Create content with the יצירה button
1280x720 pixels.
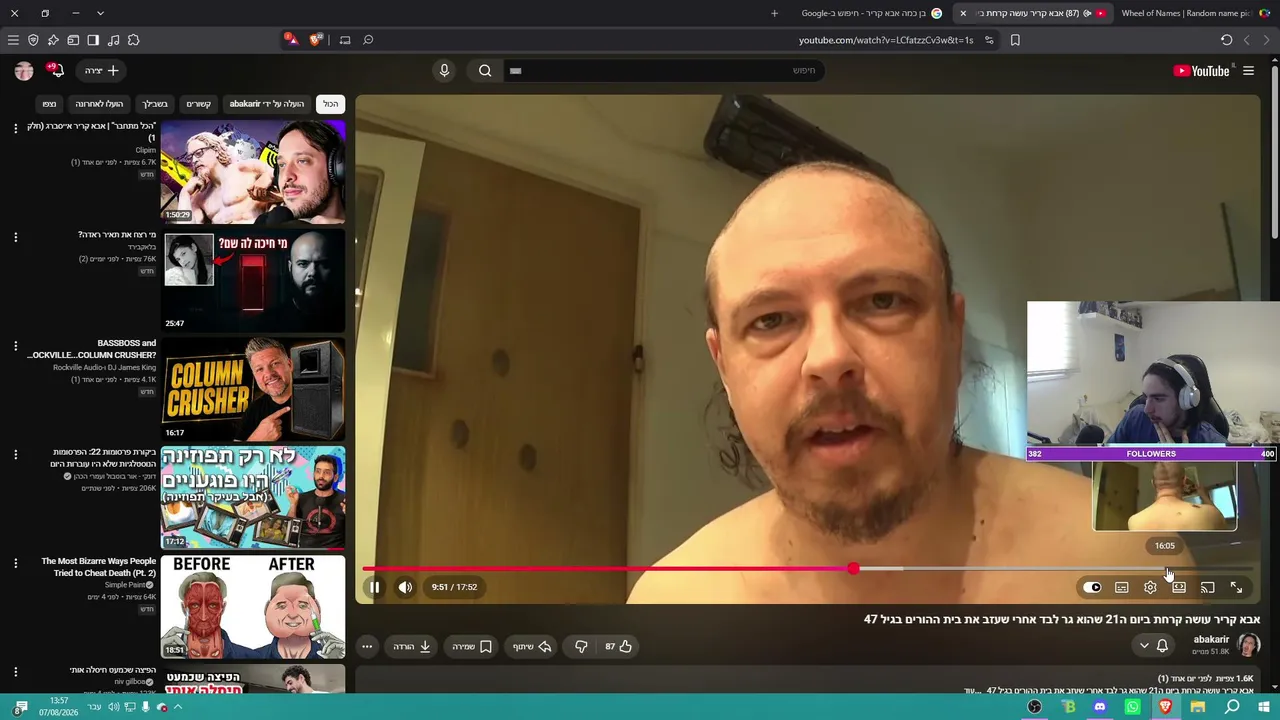pos(101,70)
